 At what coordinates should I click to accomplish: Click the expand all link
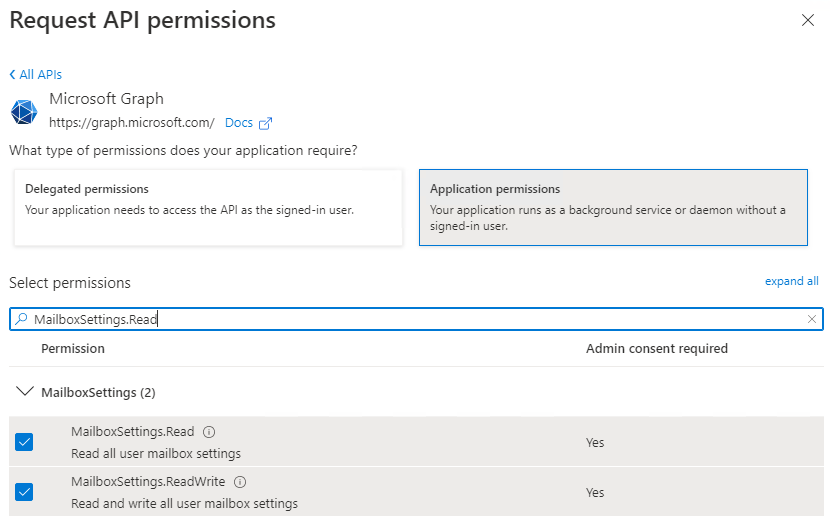click(791, 281)
